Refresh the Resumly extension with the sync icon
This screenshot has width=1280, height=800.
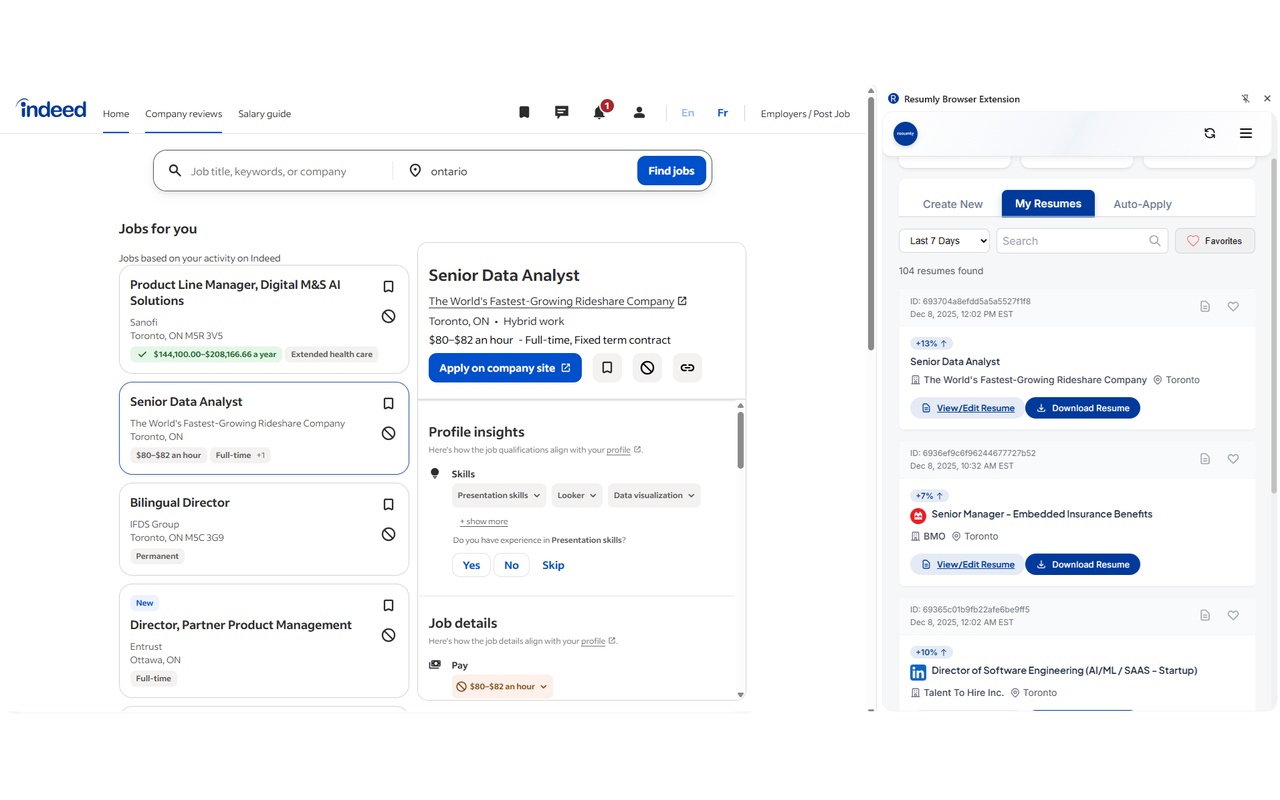click(1209, 132)
